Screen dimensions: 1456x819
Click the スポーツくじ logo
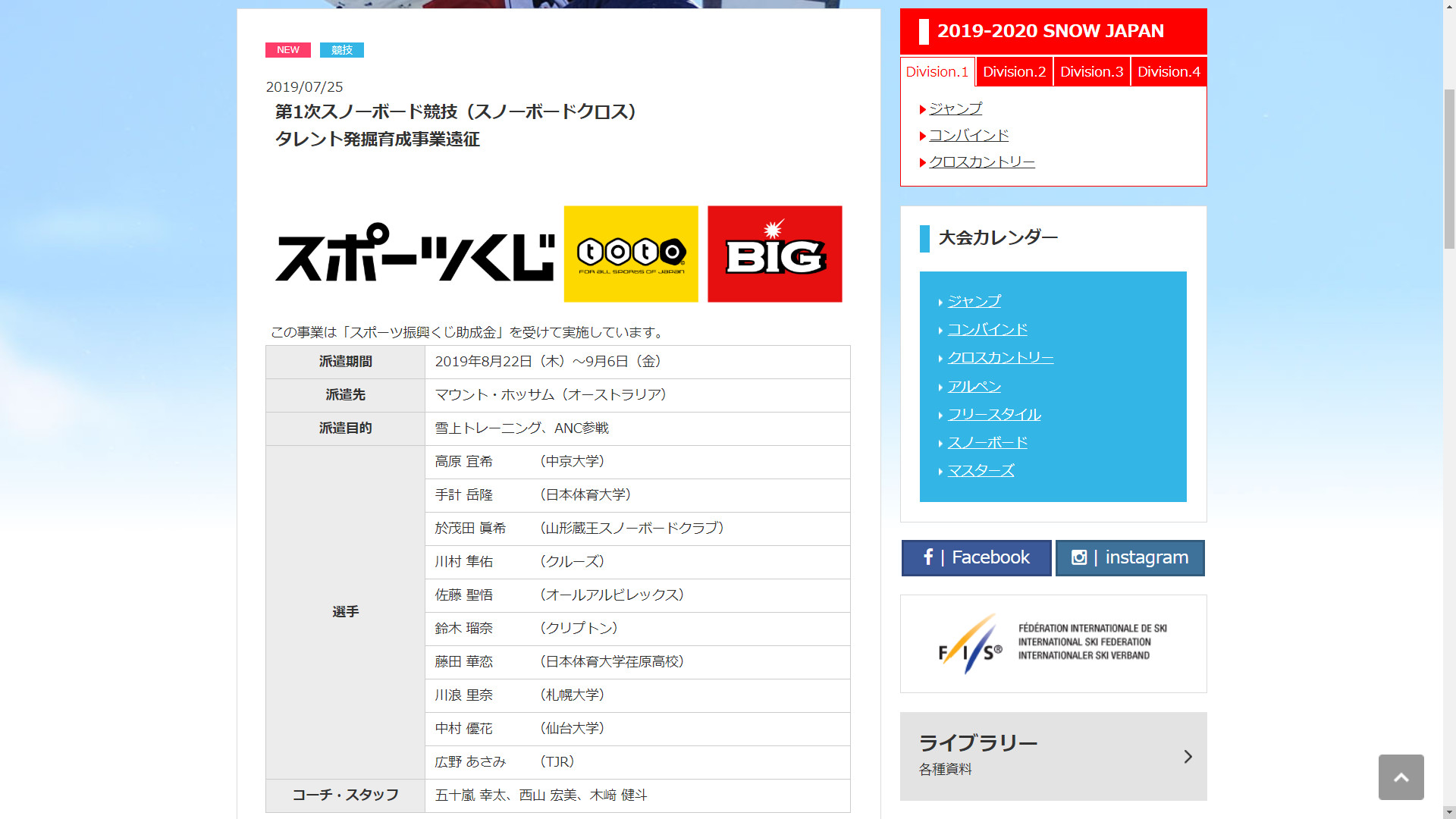(415, 253)
